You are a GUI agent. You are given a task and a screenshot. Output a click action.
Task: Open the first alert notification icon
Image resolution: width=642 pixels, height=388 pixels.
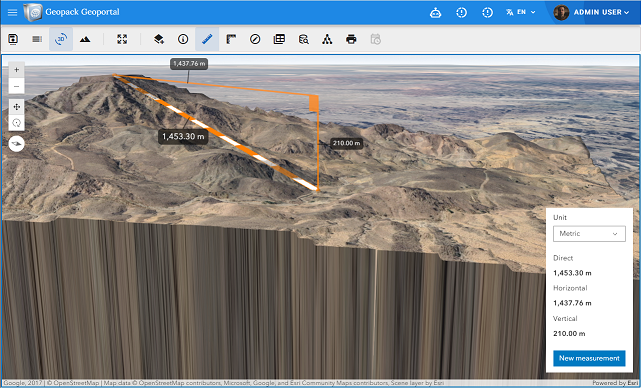pyautogui.click(x=461, y=13)
